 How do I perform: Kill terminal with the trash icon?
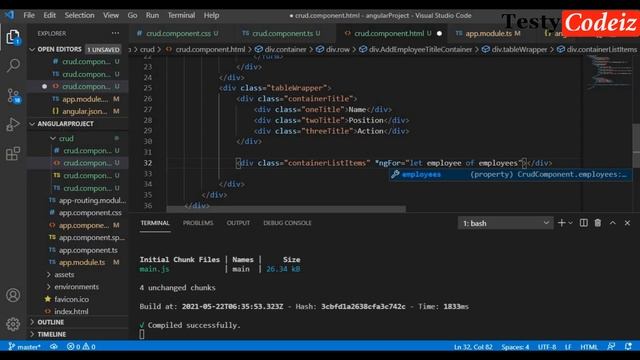598,223
